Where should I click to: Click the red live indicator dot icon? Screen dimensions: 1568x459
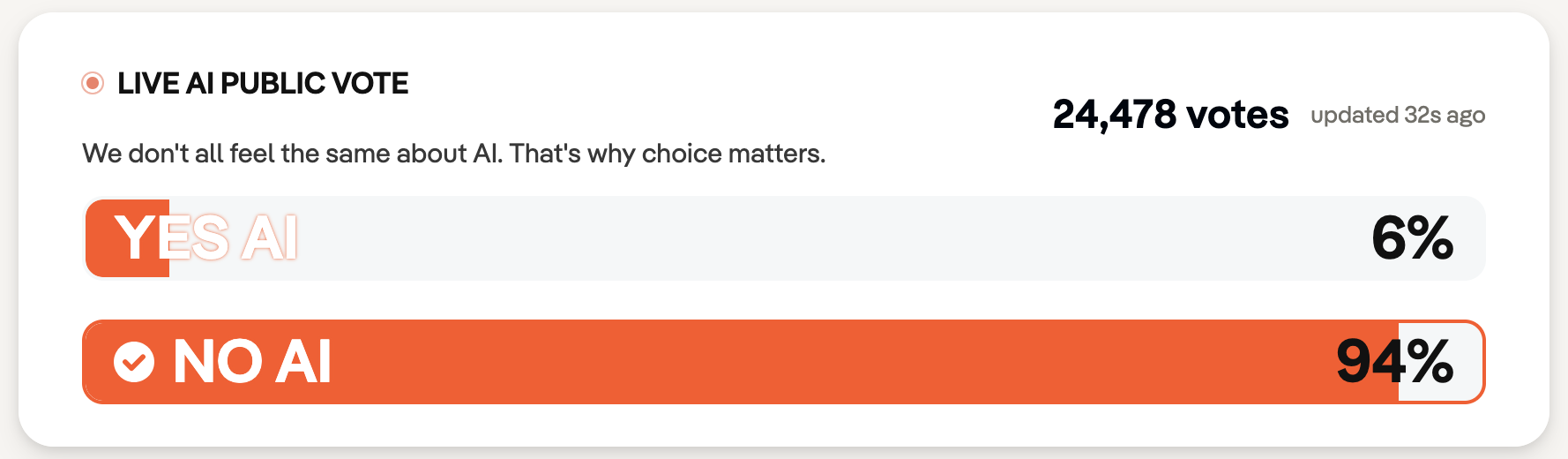click(93, 84)
